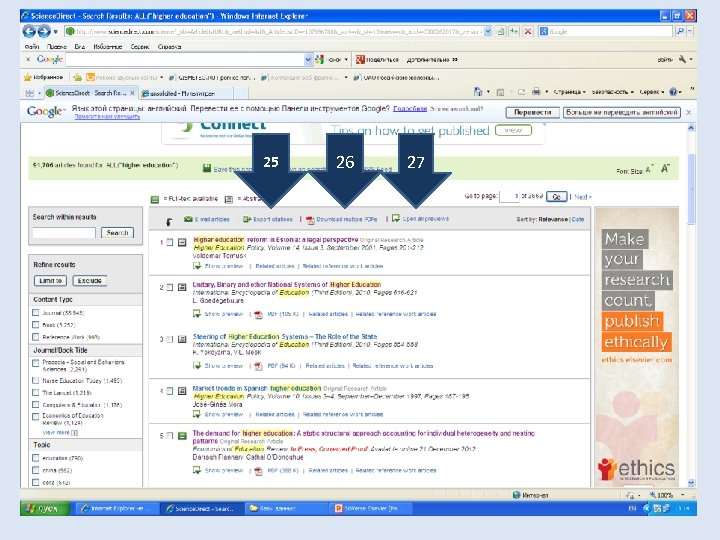The width and height of the screenshot is (720, 540).
Task: Click PDF icon for The demand for higher education
Action: point(259,471)
